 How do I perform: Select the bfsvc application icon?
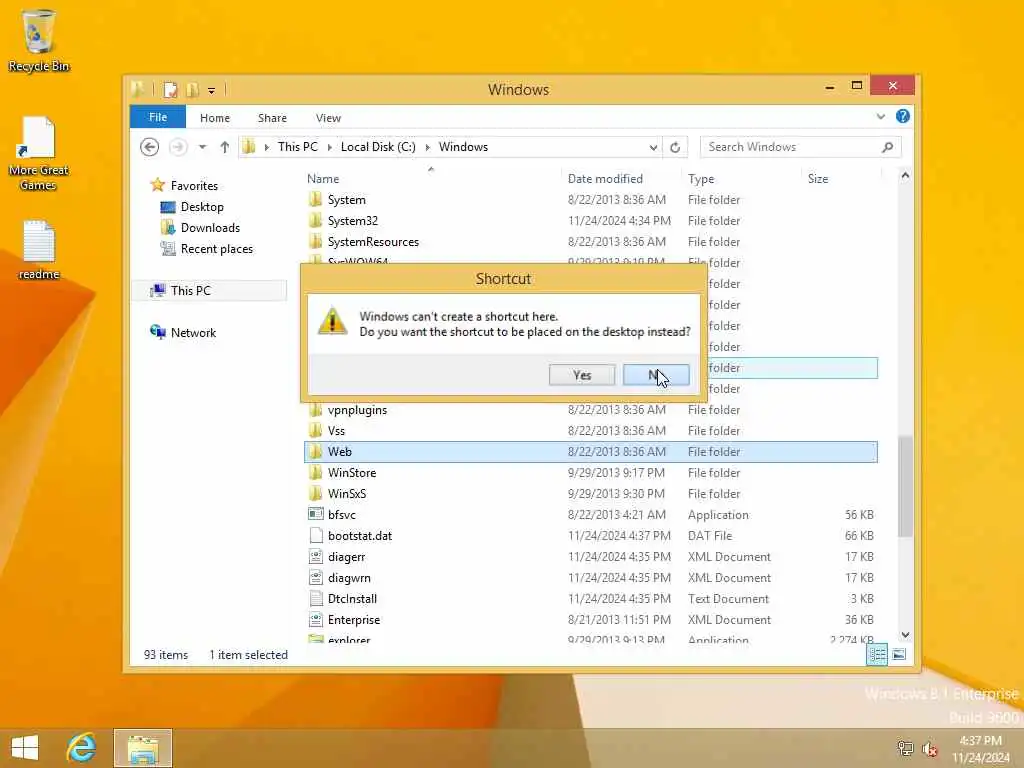click(x=316, y=514)
